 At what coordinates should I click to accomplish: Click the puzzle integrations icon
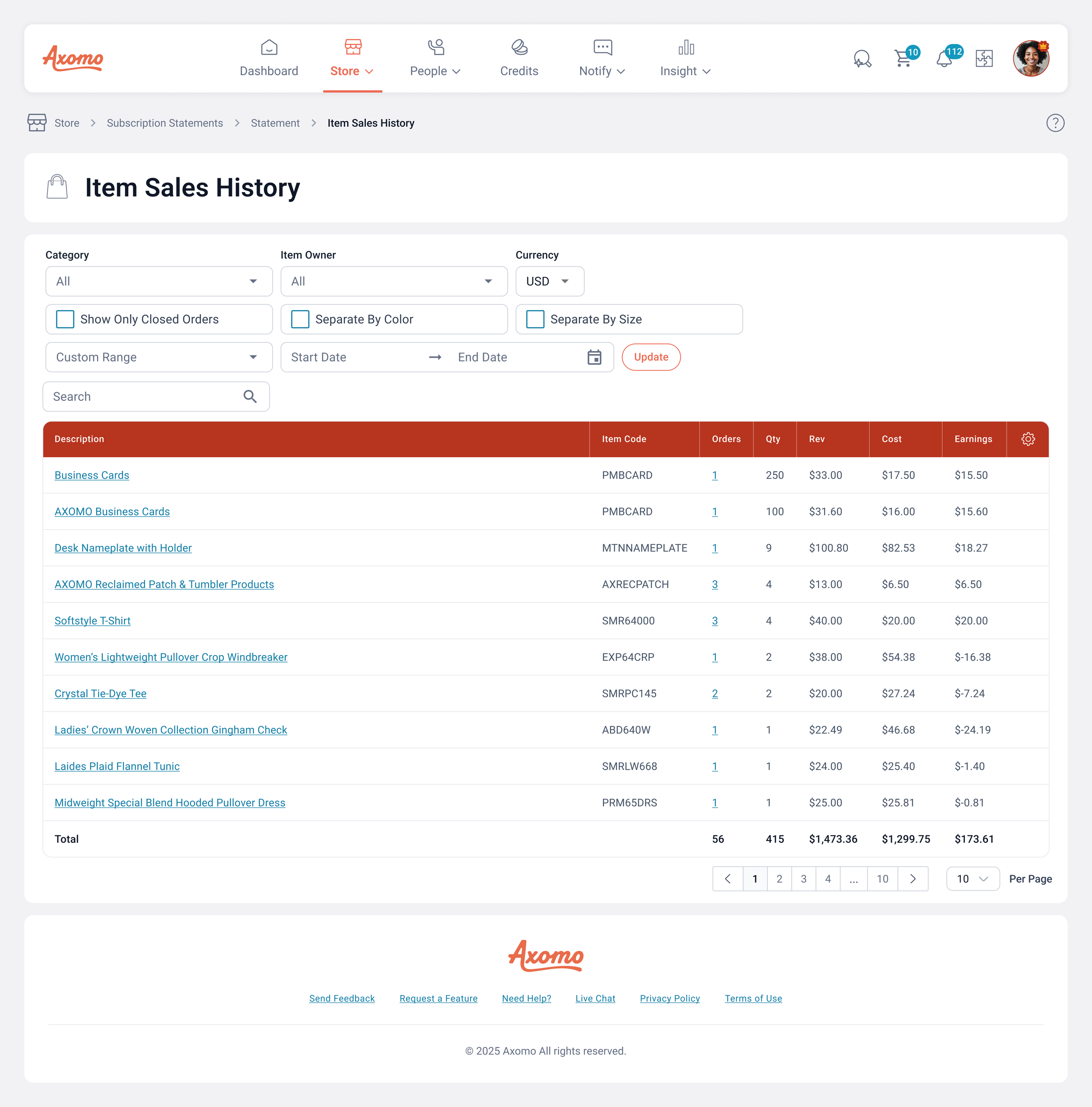984,59
